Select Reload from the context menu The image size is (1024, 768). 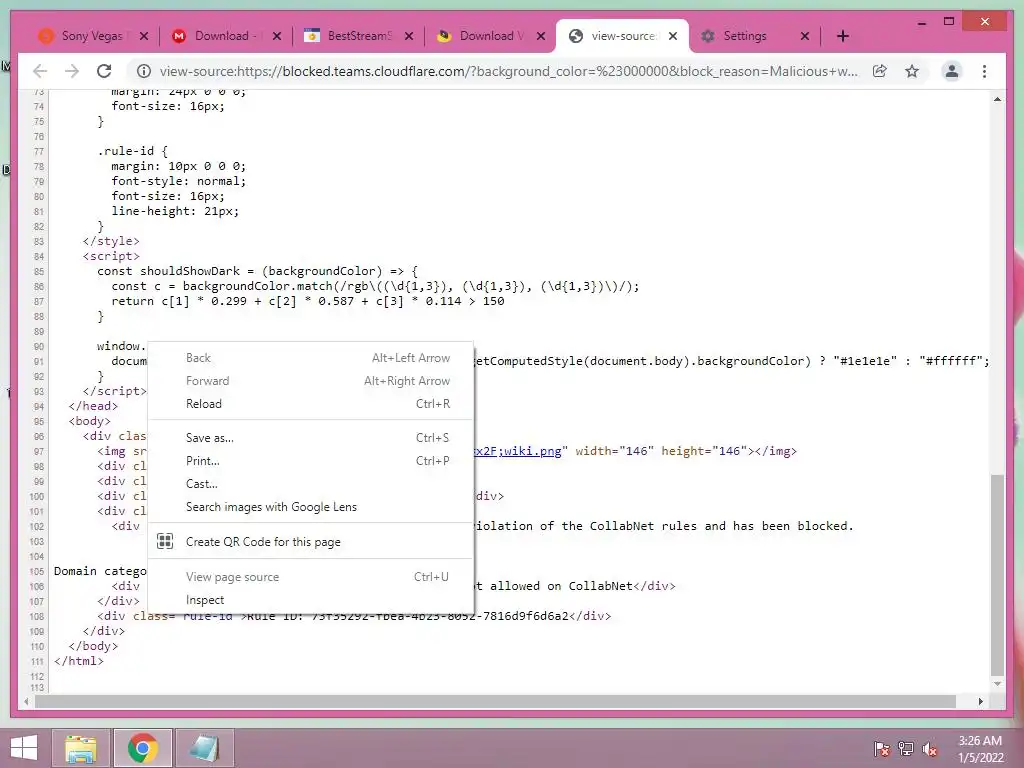pyautogui.click(x=310, y=404)
